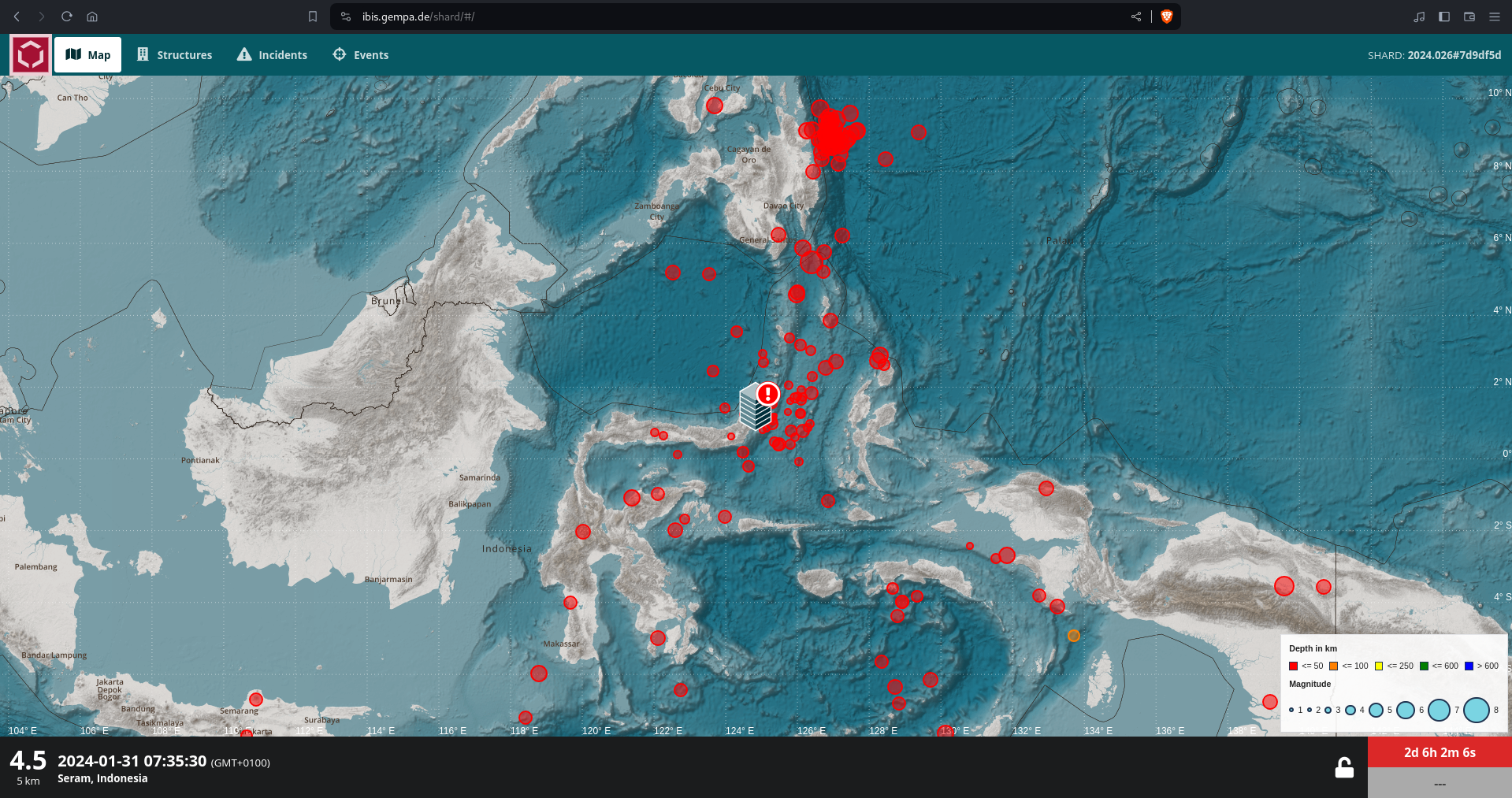The height and width of the screenshot is (798, 1512).
Task: Go to the Events tab
Action: [x=360, y=55]
